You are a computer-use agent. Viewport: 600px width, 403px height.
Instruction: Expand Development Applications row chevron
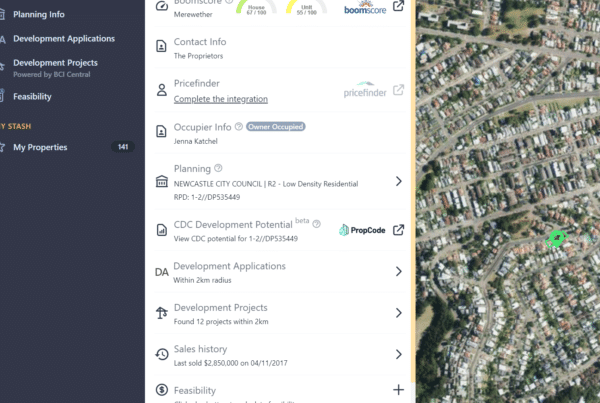point(398,271)
